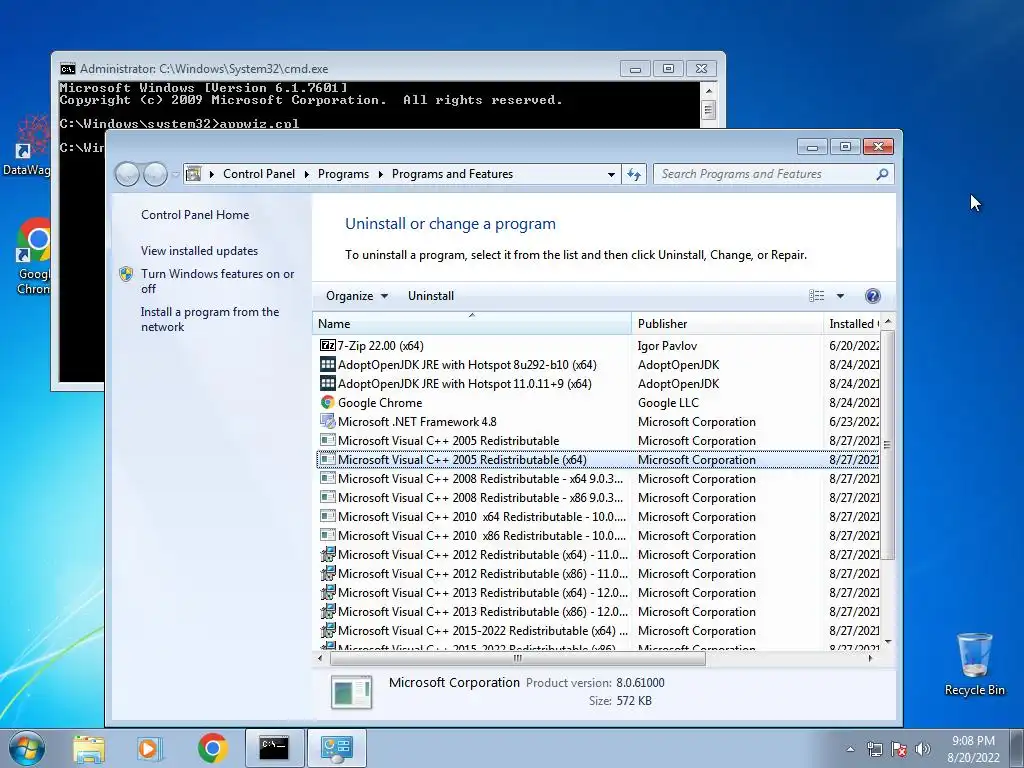
Task: Click the selected program details thumbnail
Action: [351, 692]
